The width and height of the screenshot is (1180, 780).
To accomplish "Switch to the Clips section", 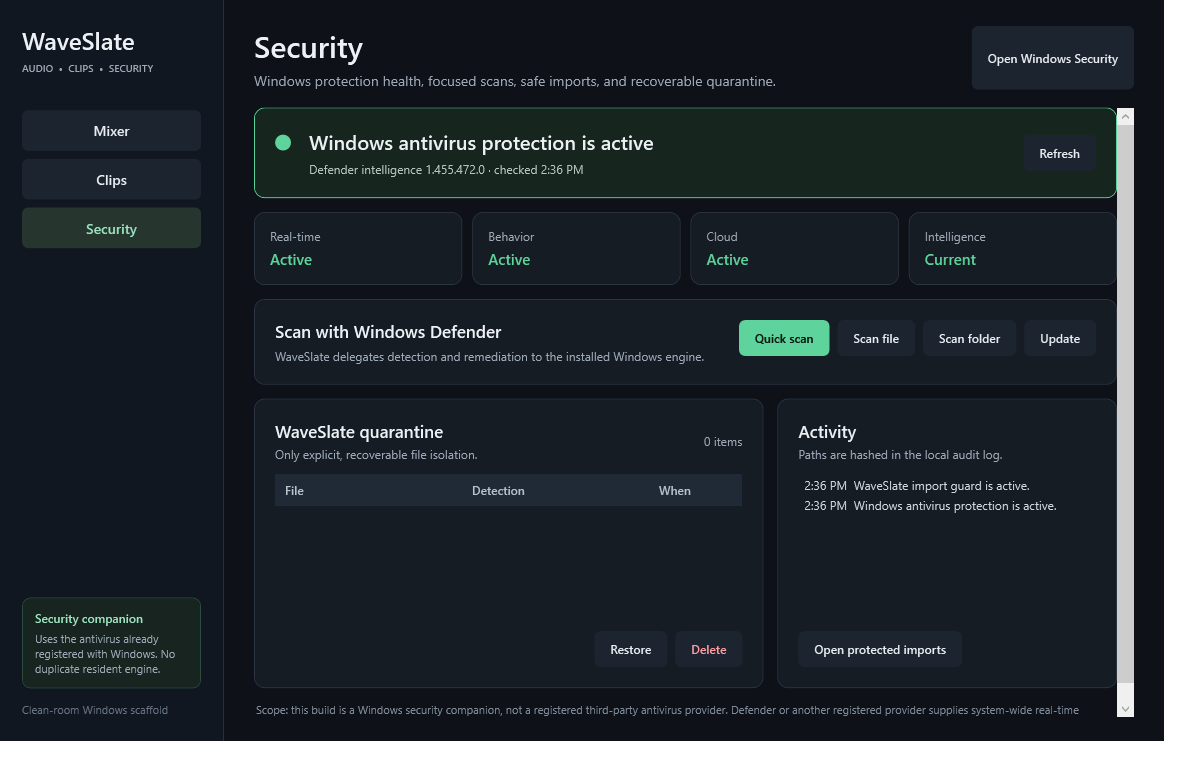I will click(111, 180).
